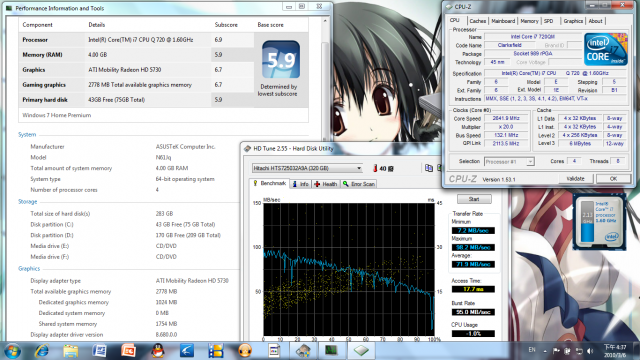Click the volume speaker tray icon
The width and height of the screenshot is (640, 360).
click(x=590, y=351)
